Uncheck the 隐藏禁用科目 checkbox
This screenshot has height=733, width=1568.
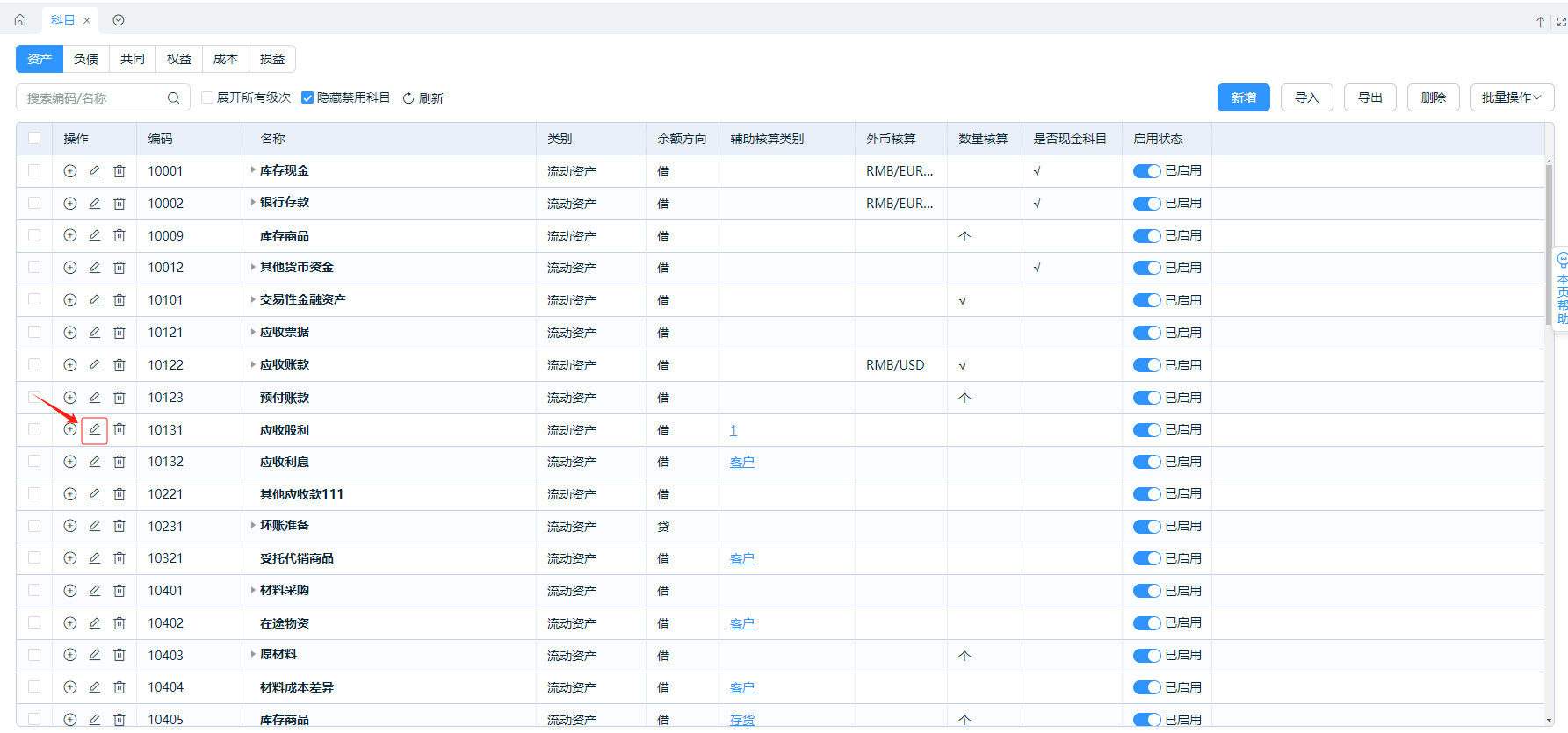pos(307,97)
